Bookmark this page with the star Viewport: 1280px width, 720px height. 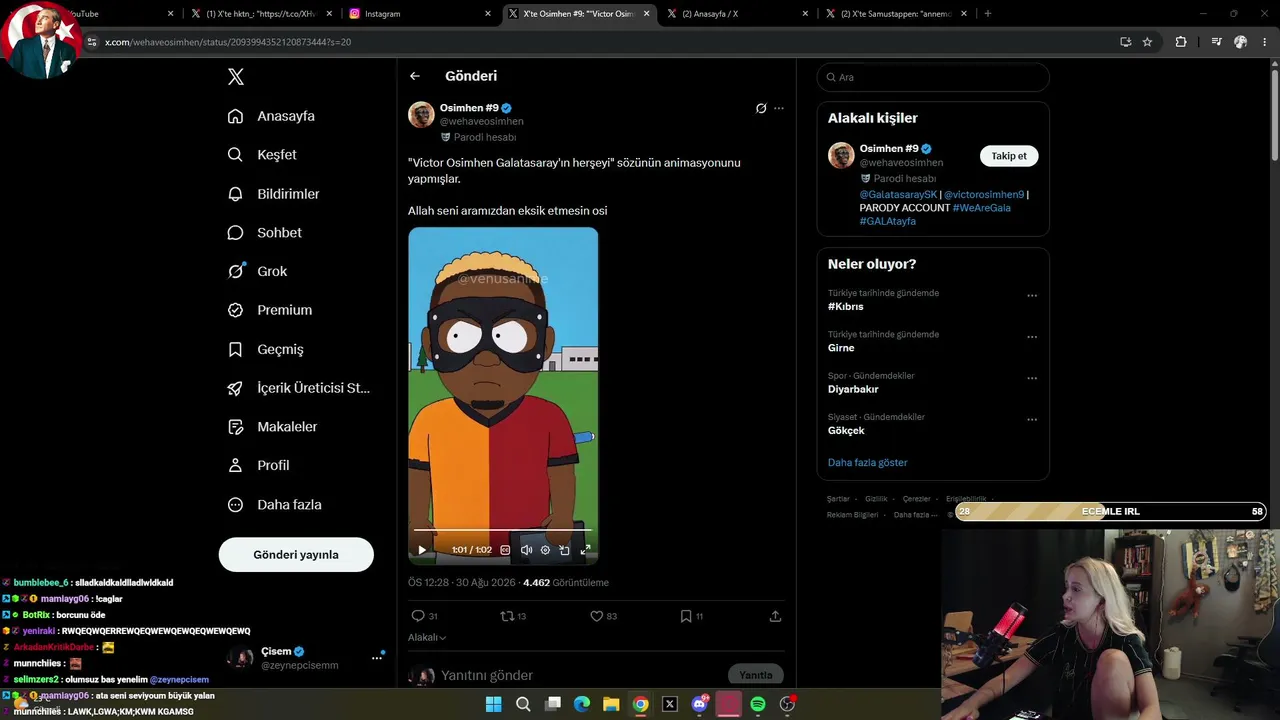[1147, 42]
